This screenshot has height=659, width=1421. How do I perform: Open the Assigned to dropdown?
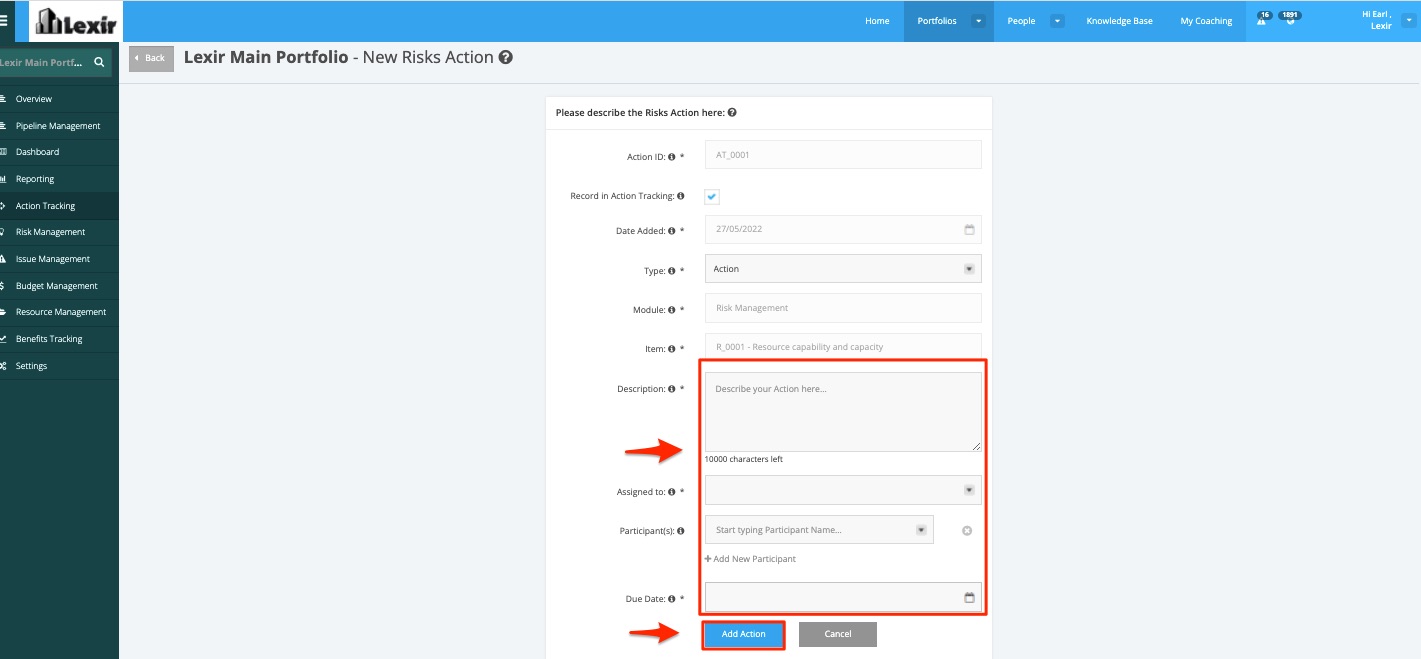pos(843,490)
